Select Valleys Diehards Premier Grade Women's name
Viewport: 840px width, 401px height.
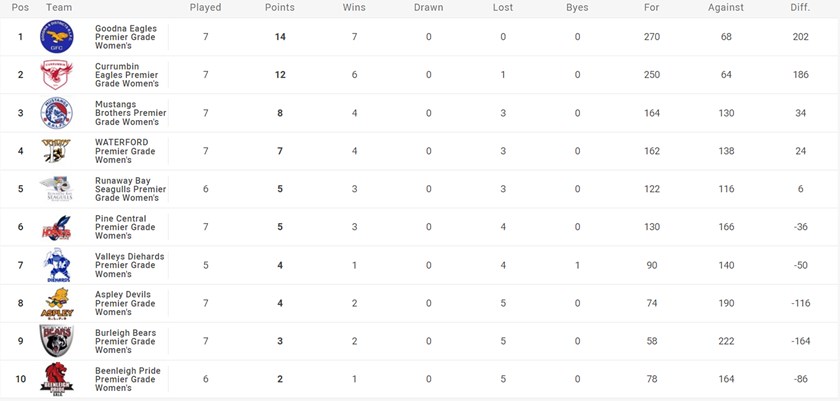click(129, 265)
